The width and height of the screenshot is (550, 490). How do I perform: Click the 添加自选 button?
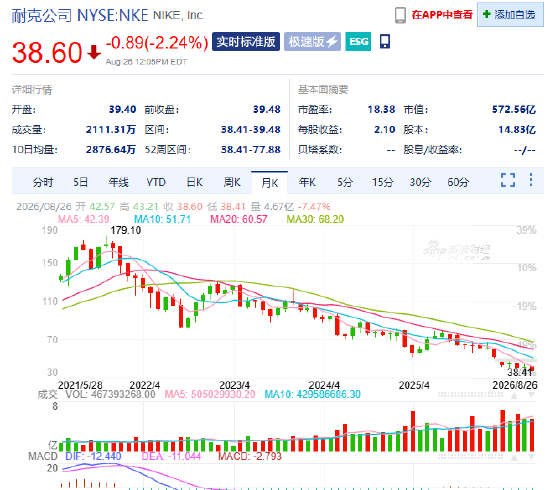tap(510, 14)
